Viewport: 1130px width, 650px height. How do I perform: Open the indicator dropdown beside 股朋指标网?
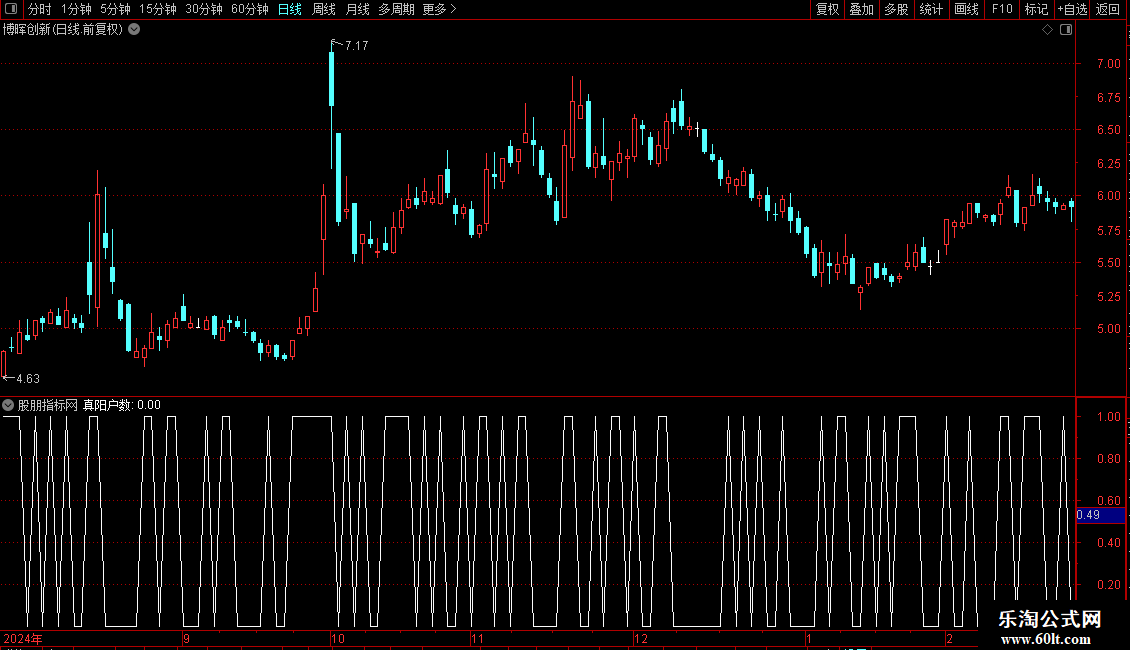[8, 405]
